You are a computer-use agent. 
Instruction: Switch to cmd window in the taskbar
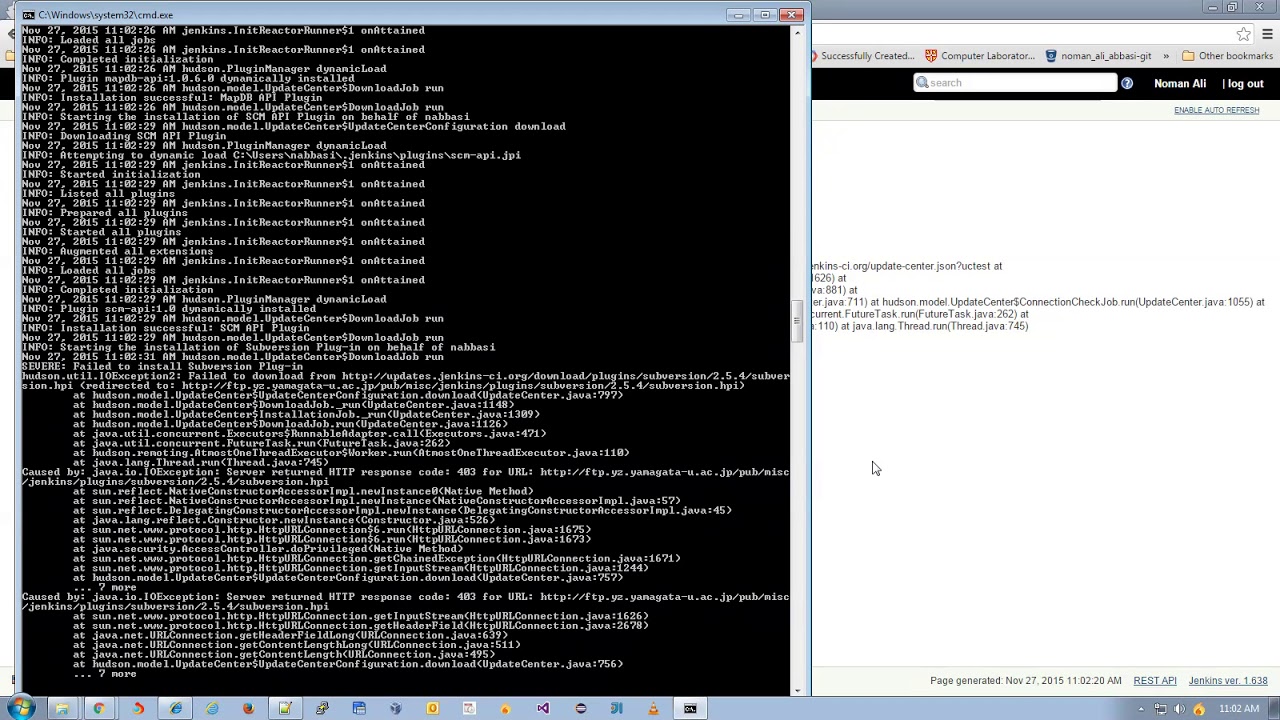(690, 709)
